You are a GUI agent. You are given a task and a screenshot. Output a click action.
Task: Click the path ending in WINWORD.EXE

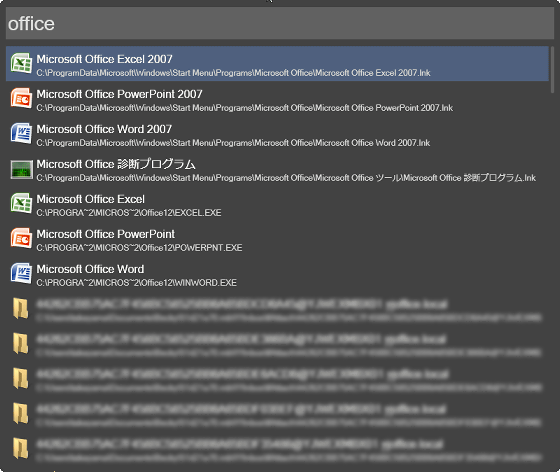(x=136, y=283)
